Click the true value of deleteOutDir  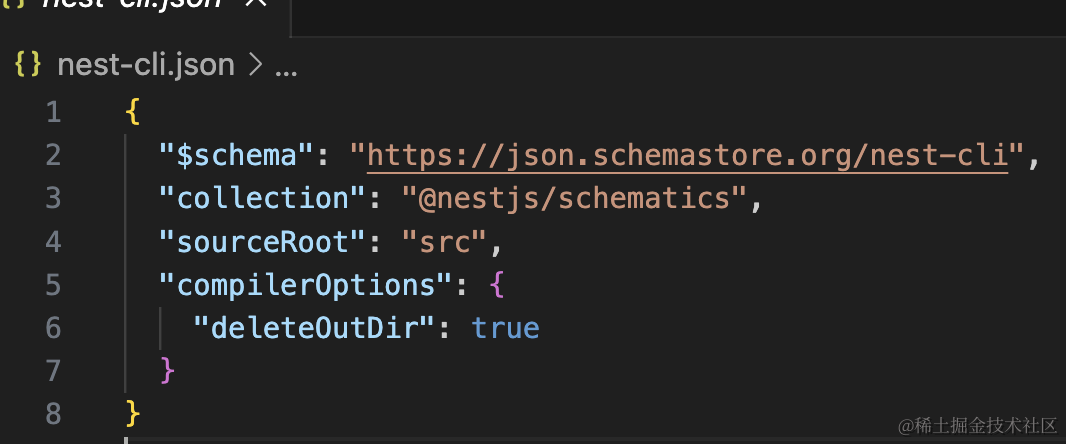[505, 328]
